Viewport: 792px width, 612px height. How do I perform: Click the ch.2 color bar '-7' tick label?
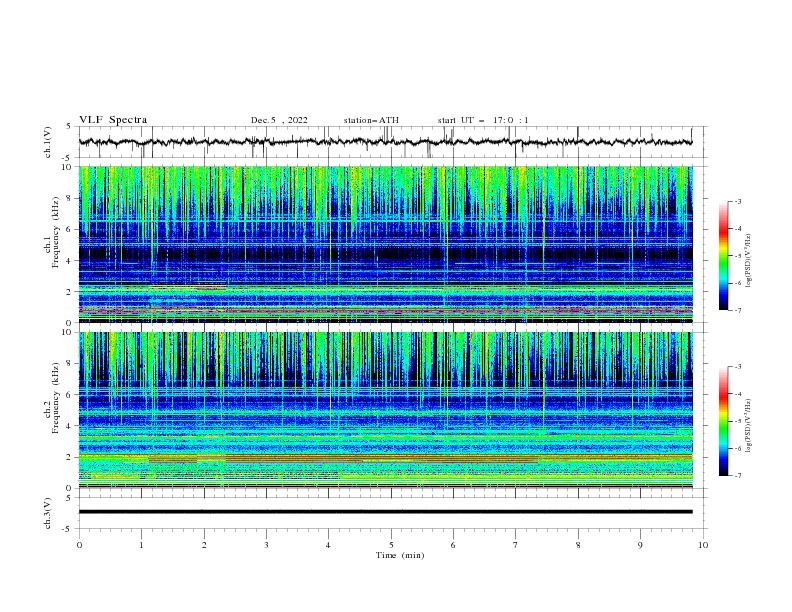pyautogui.click(x=738, y=475)
